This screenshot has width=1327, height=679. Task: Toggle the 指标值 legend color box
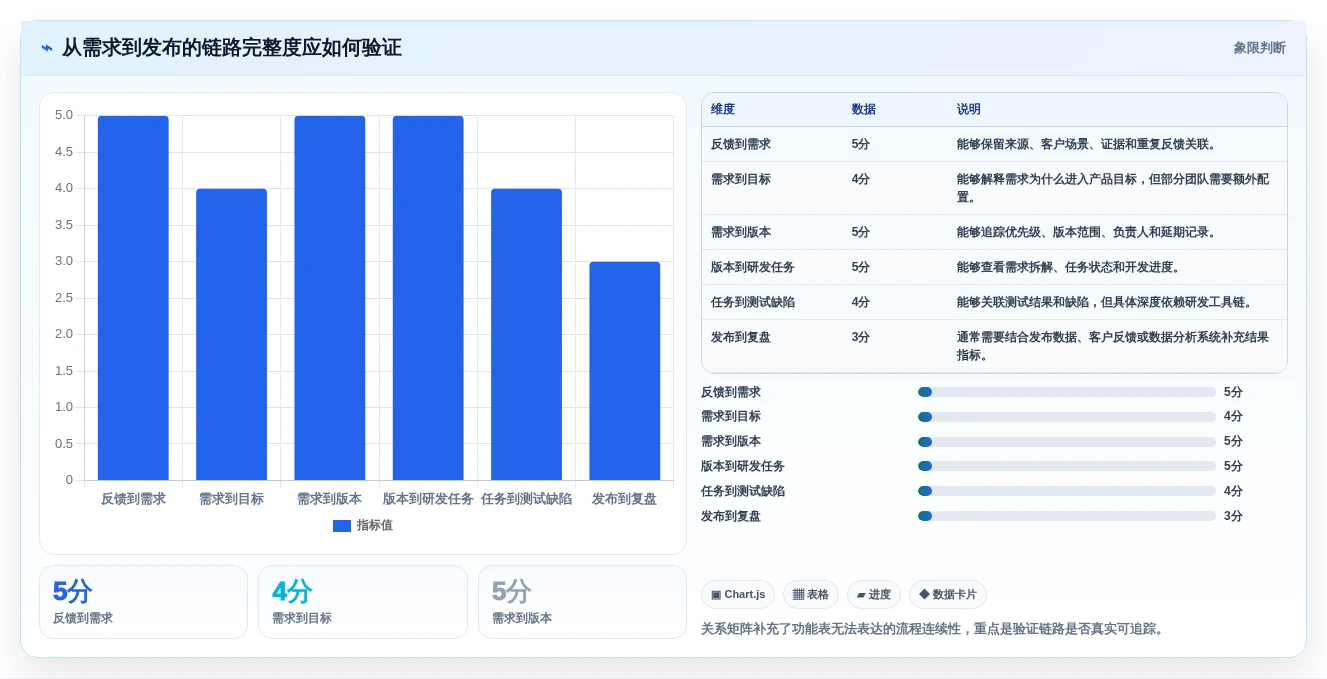(342, 526)
